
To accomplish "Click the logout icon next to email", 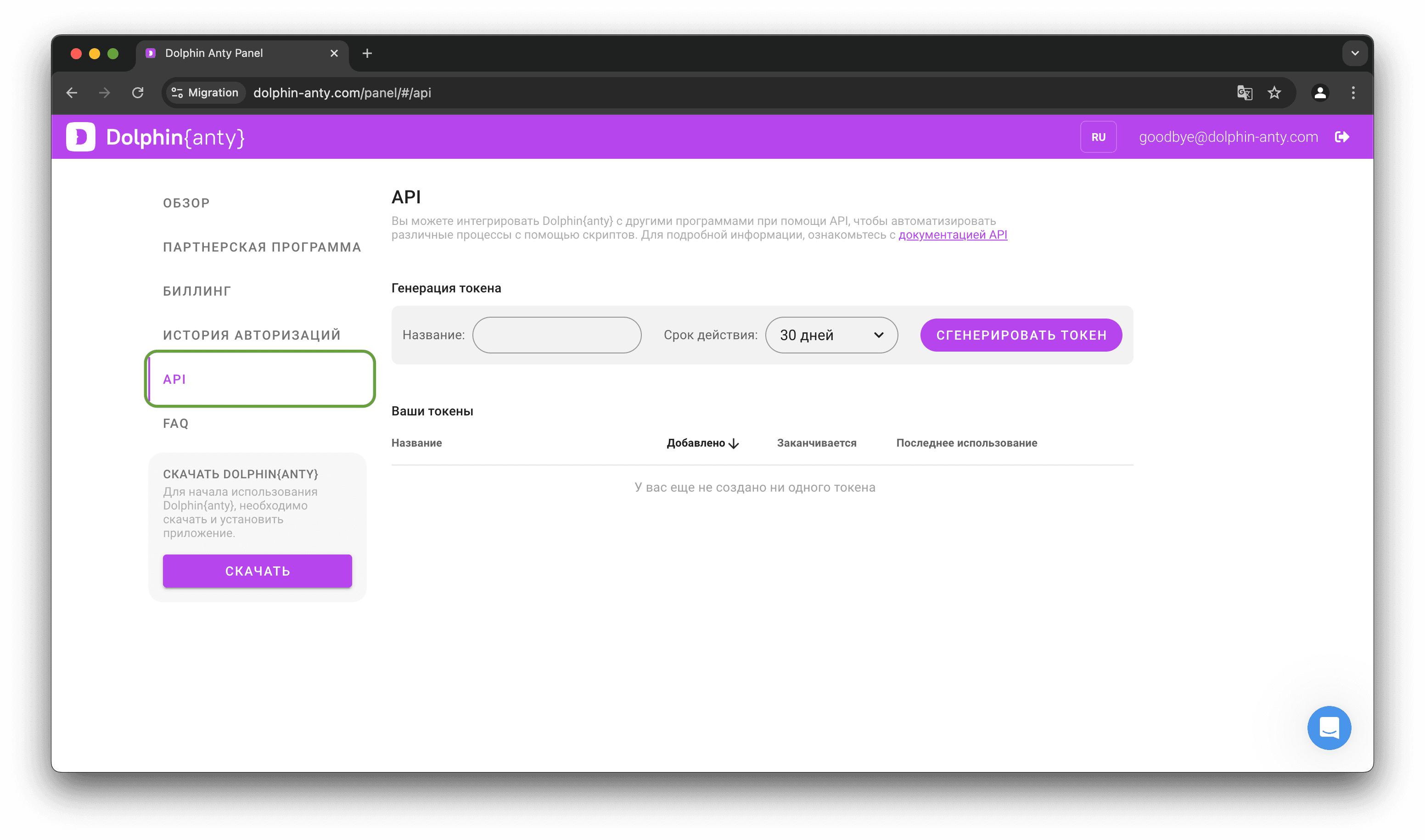I will click(1342, 137).
